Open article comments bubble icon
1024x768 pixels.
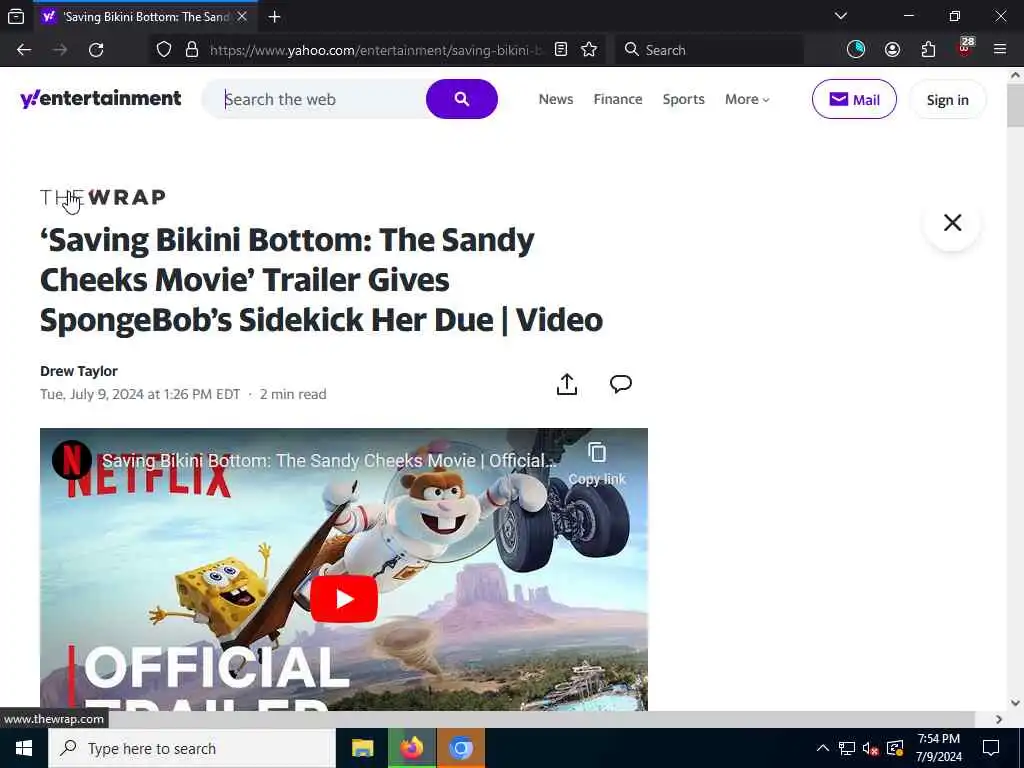620,384
